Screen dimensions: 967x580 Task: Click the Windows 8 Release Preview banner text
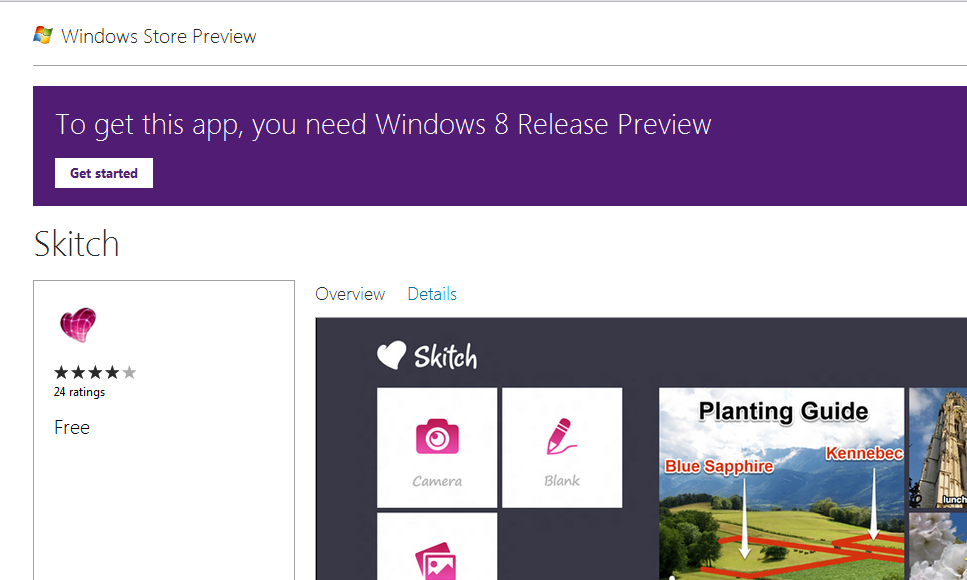[x=383, y=125]
